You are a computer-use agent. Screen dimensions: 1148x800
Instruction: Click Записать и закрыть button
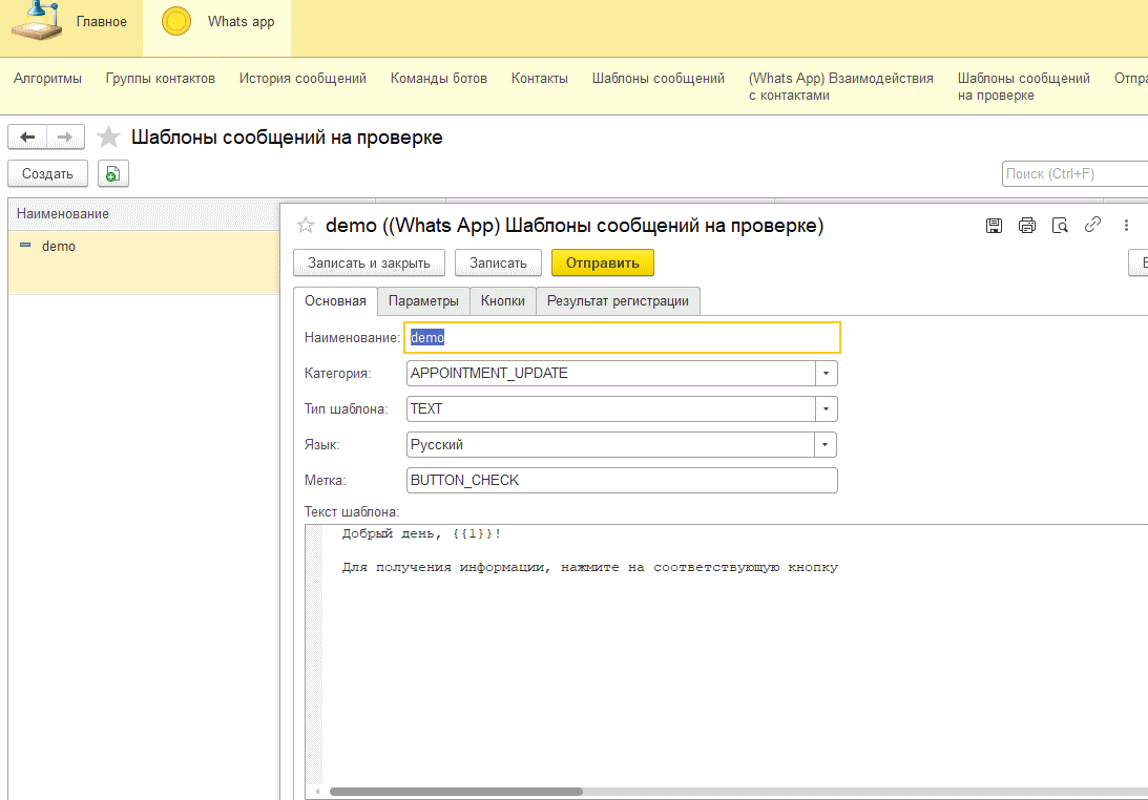369,263
